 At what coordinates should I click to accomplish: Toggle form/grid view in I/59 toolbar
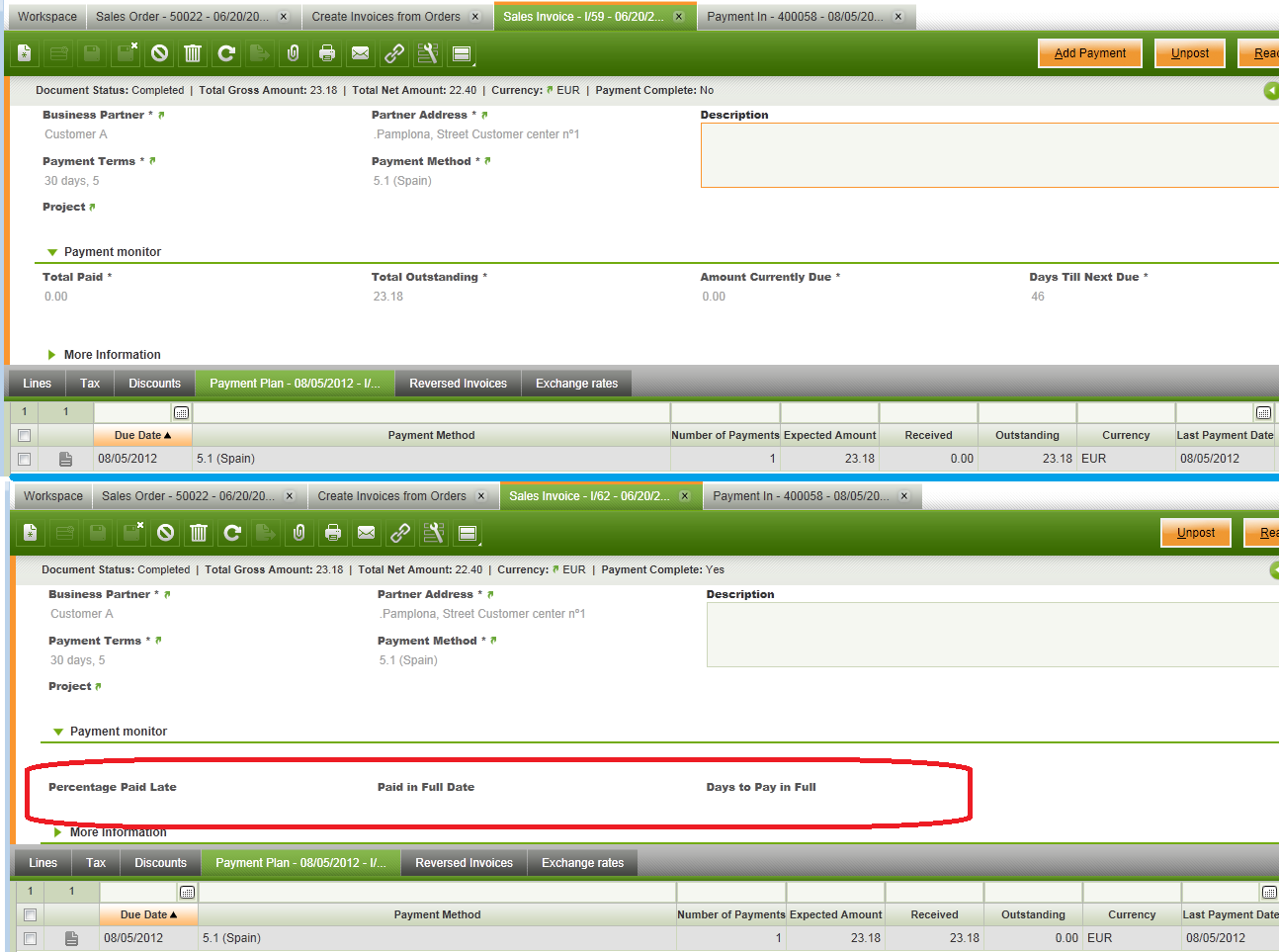pyautogui.click(x=462, y=53)
